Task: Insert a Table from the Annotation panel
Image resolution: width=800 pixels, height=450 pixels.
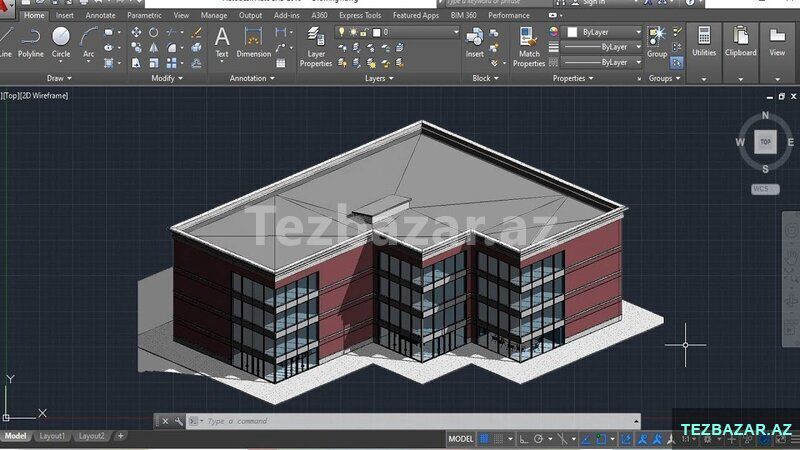Action: (x=281, y=63)
